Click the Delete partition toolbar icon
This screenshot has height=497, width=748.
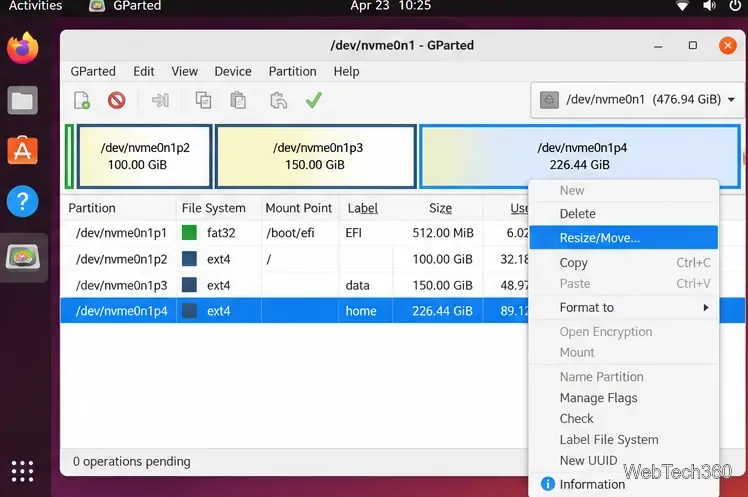pos(116,100)
